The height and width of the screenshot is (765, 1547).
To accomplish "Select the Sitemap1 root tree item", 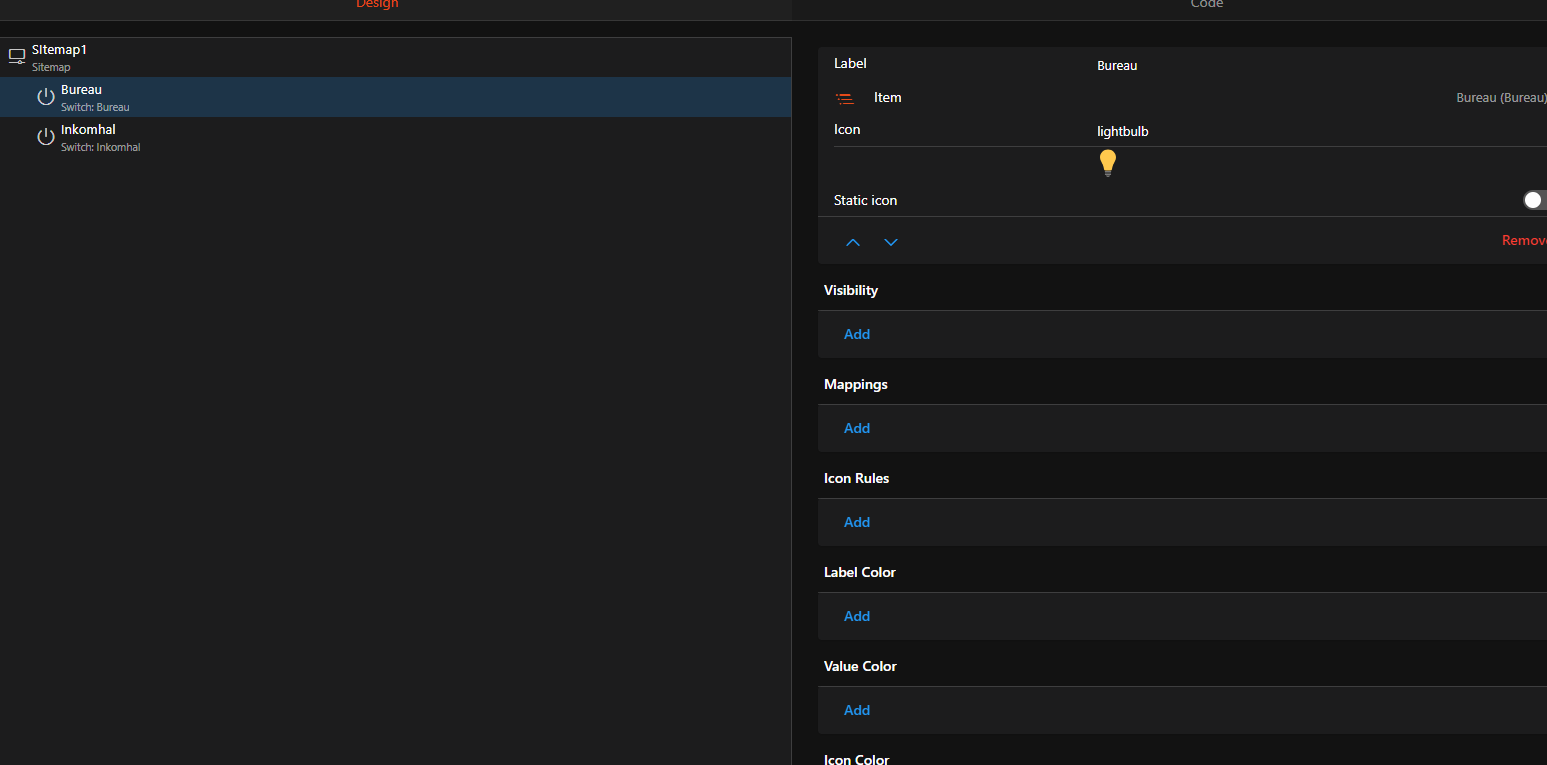I will pyautogui.click(x=396, y=57).
